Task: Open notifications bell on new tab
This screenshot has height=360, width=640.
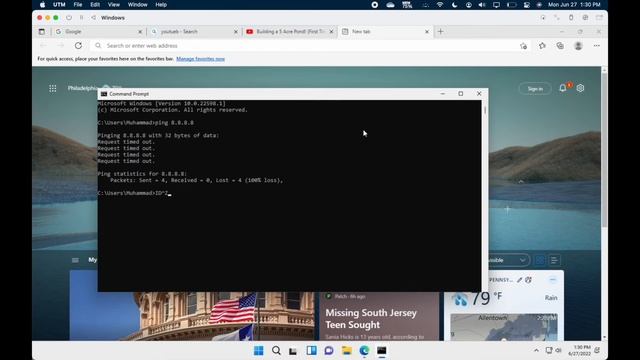Action: click(x=563, y=88)
